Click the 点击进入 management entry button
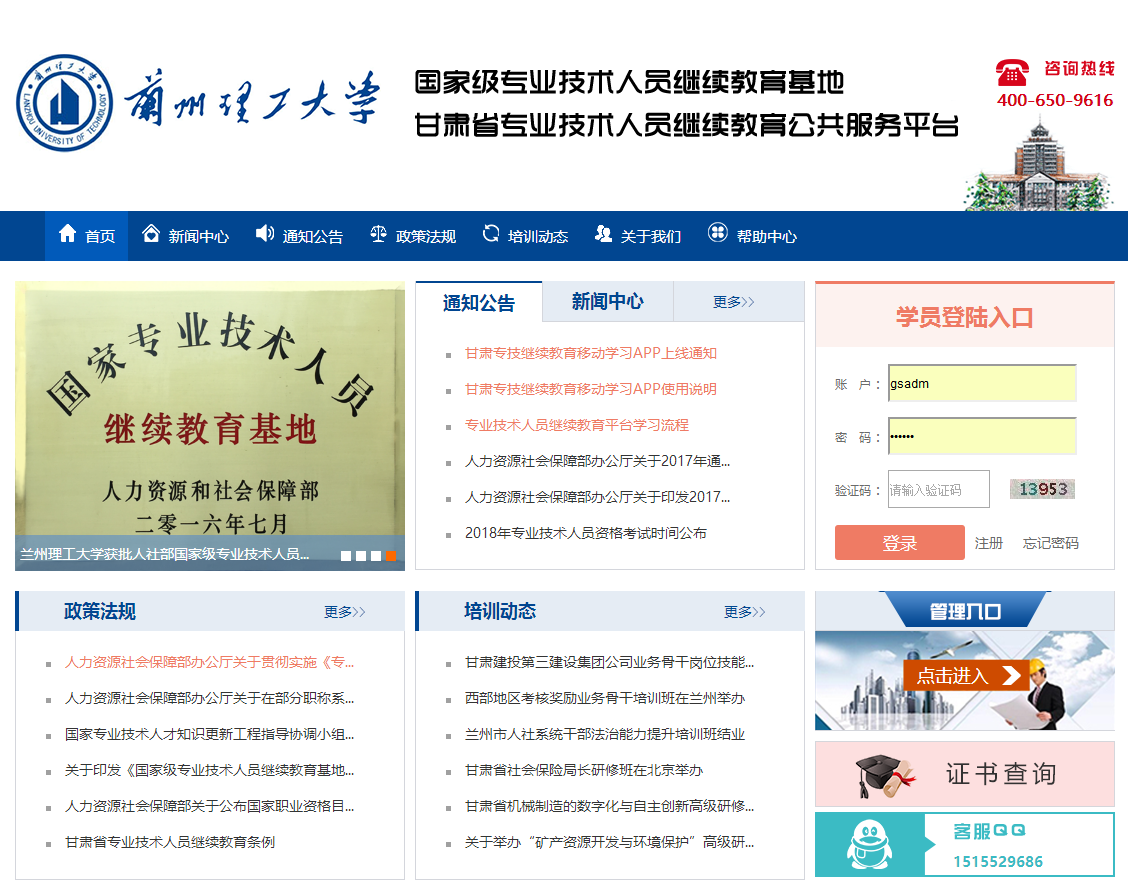1128x885 pixels. pos(966,676)
